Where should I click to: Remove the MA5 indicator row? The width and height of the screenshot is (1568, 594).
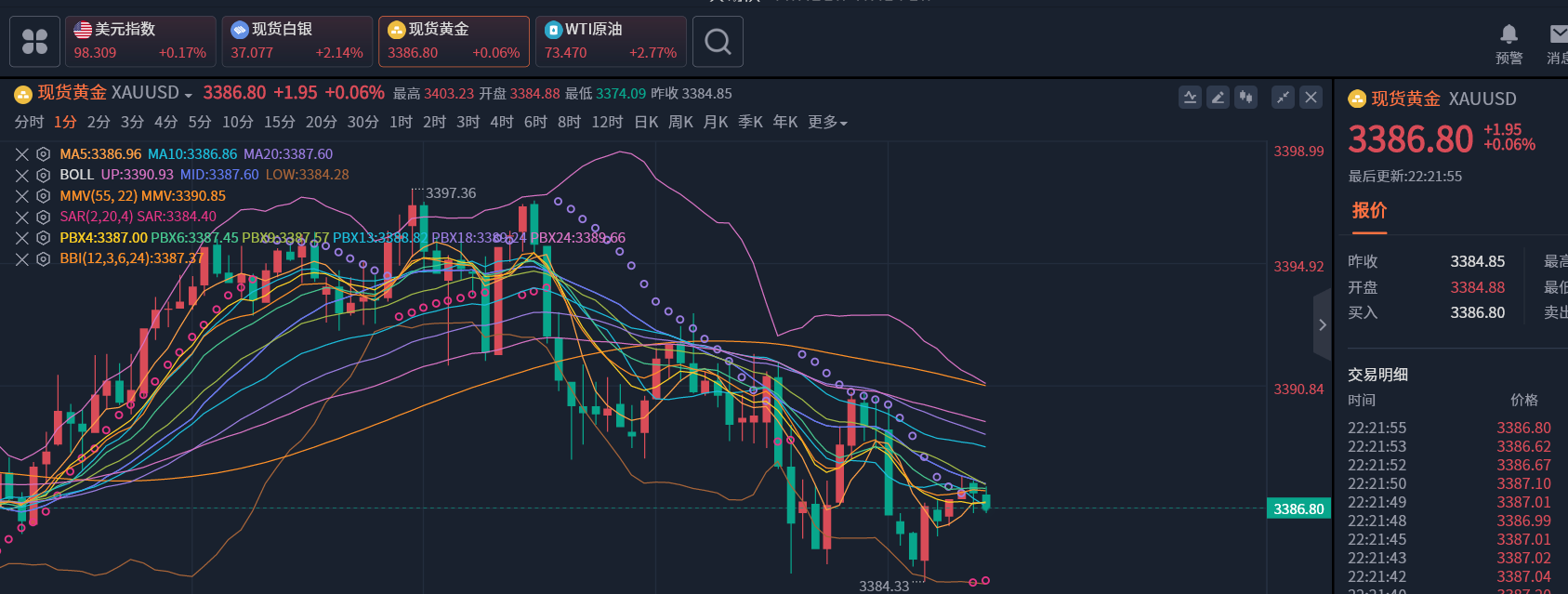(22, 154)
